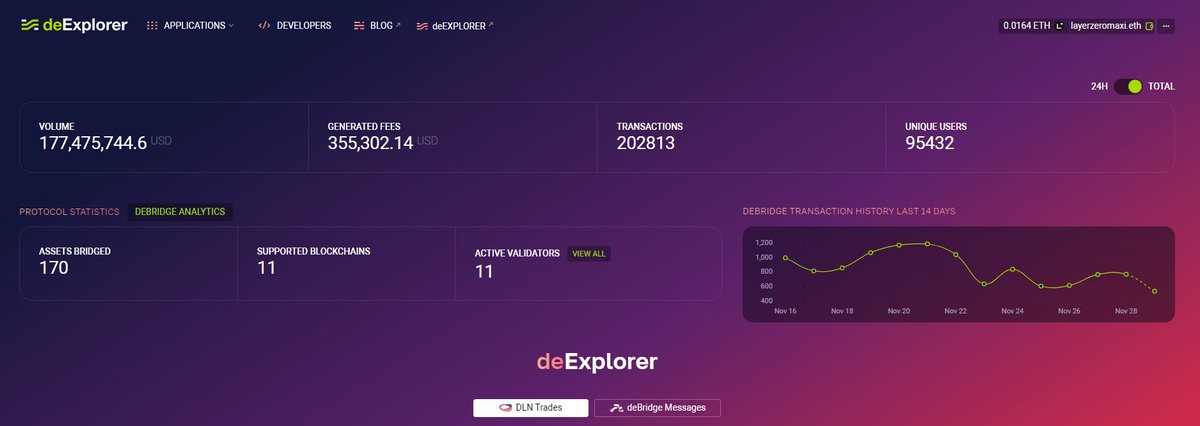Click the unique users count 95432
Image resolution: width=1200 pixels, height=426 pixels.
[x=930, y=143]
